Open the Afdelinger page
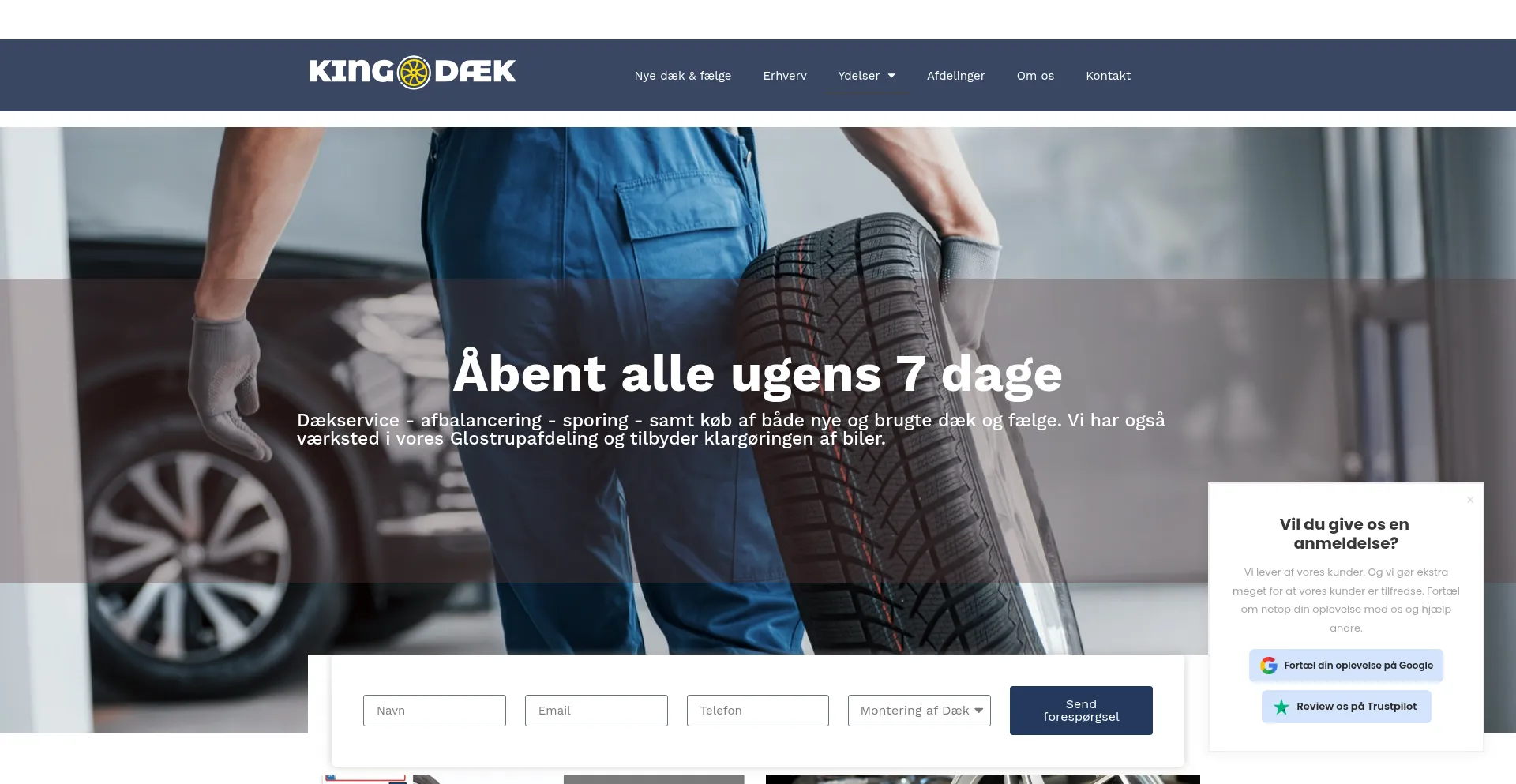 coord(956,76)
